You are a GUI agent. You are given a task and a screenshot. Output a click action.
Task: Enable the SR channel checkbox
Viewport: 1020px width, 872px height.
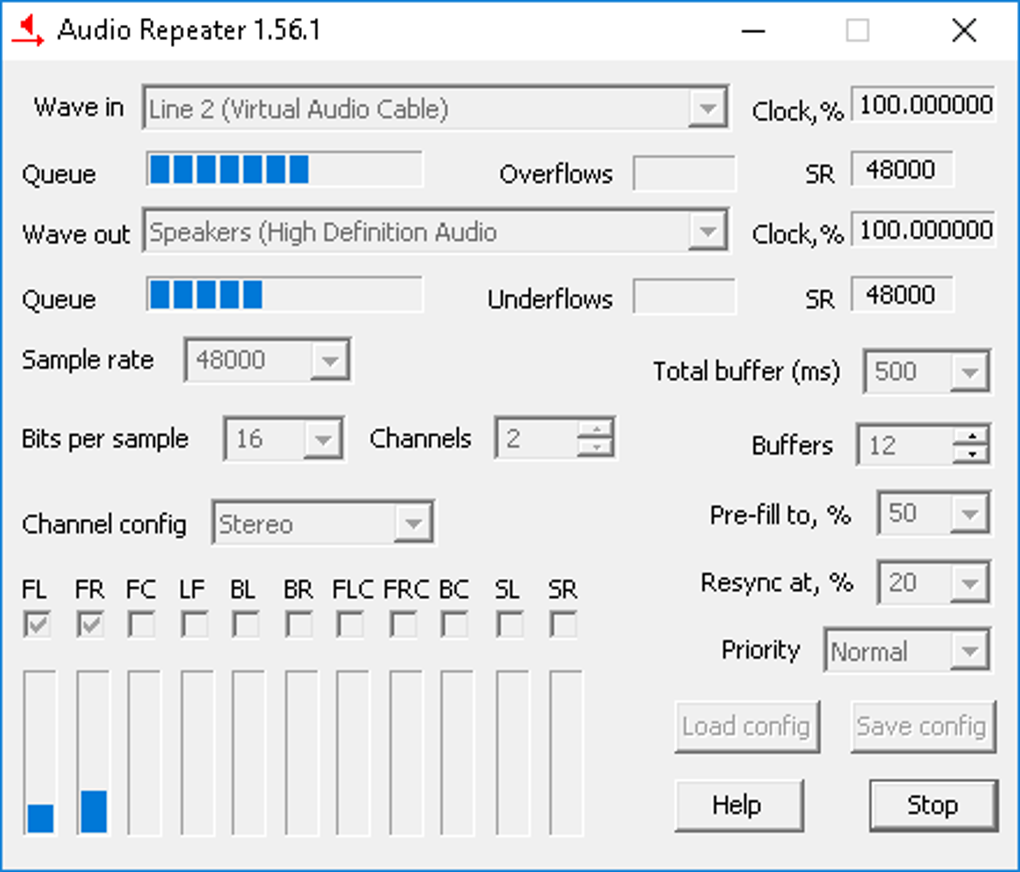coord(563,625)
